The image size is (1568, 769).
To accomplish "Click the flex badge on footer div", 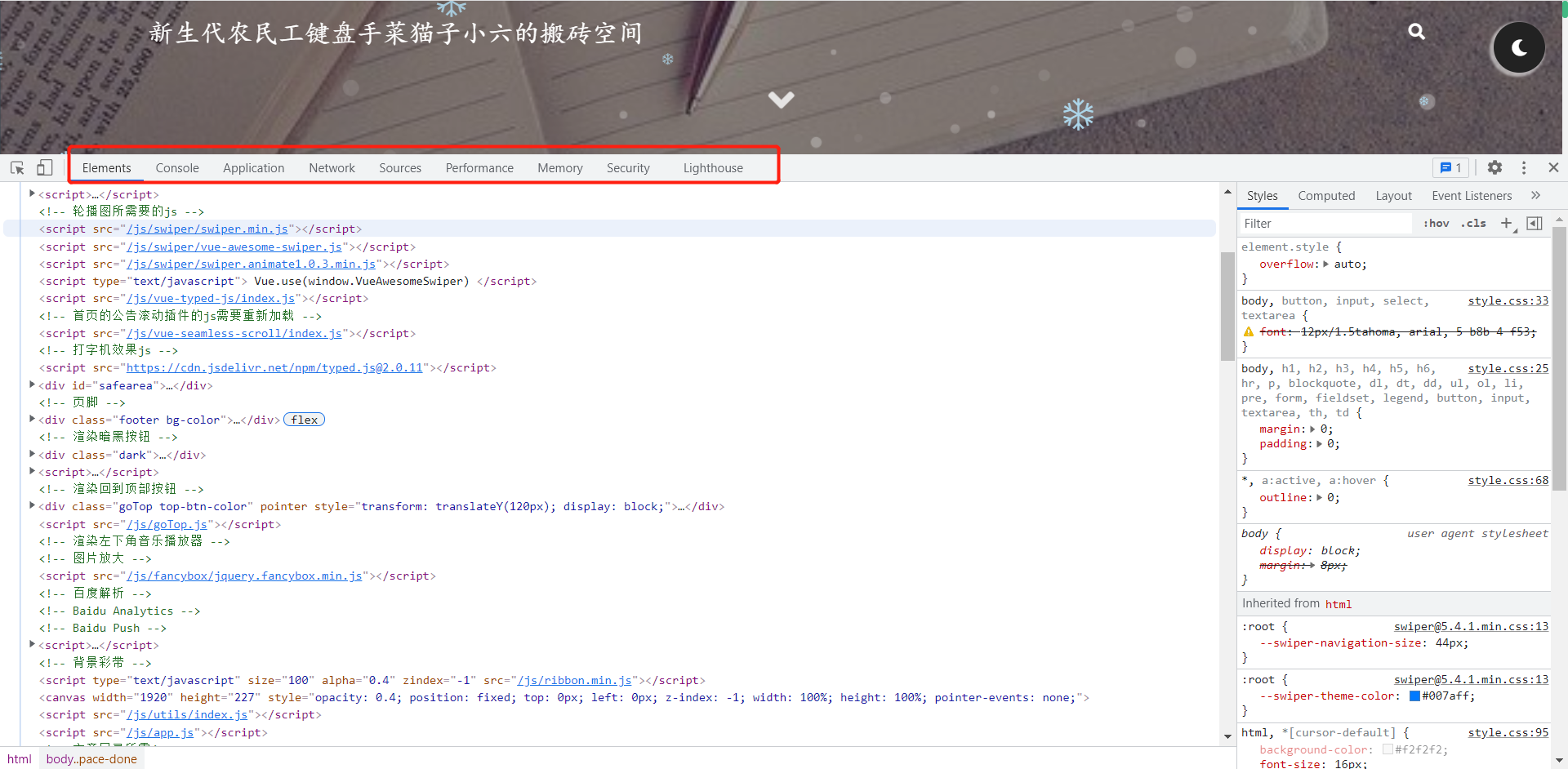I will pos(304,420).
